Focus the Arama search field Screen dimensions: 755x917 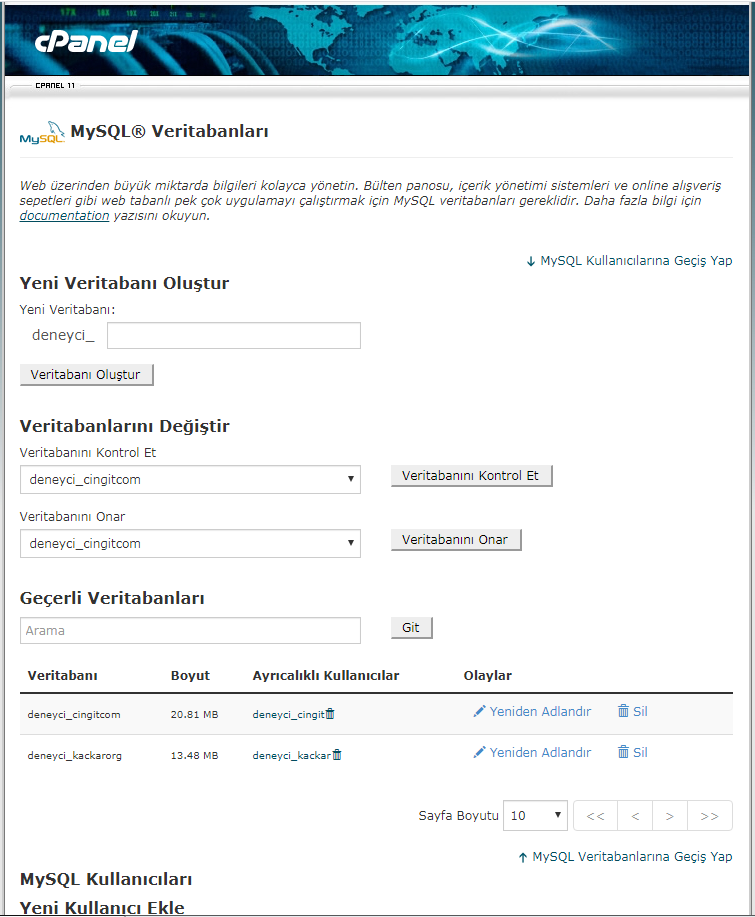pyautogui.click(x=190, y=630)
